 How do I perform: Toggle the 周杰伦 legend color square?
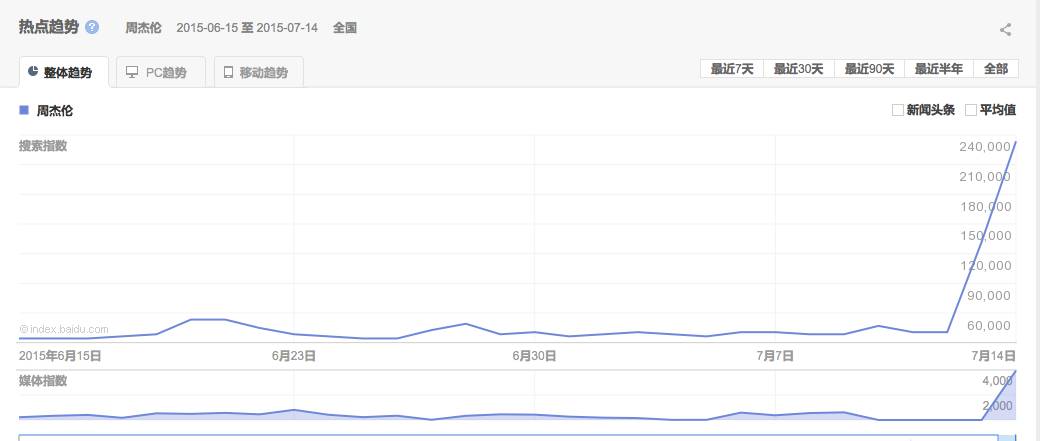(24, 110)
